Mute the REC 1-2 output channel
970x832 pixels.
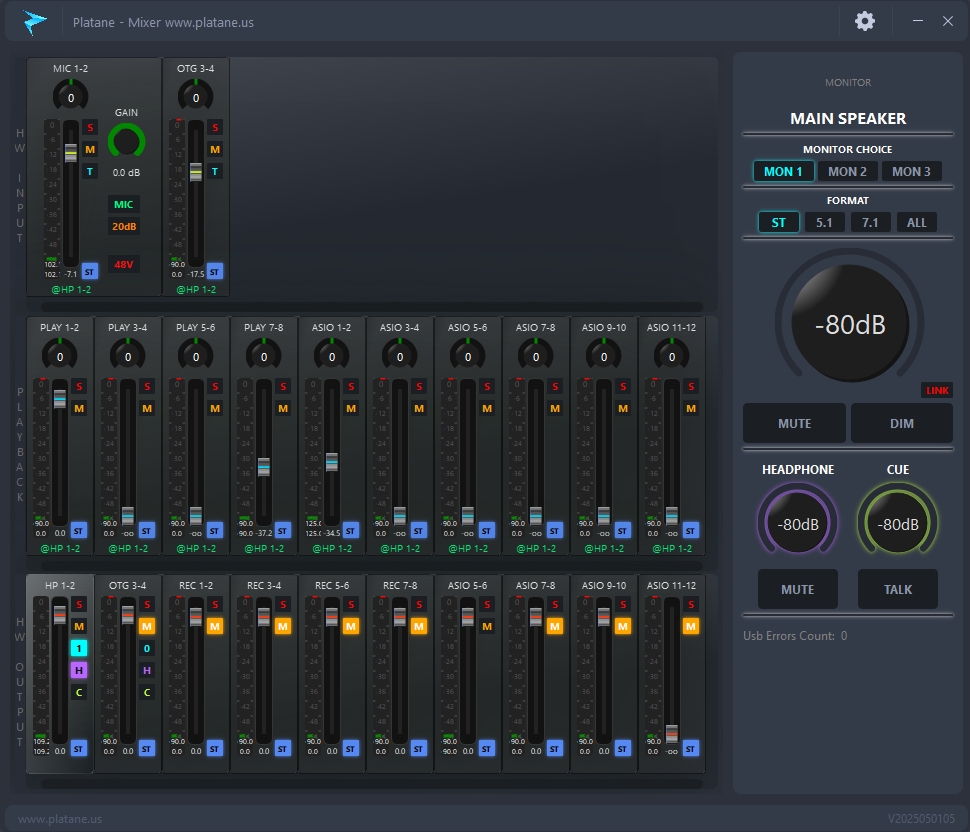tap(215, 627)
